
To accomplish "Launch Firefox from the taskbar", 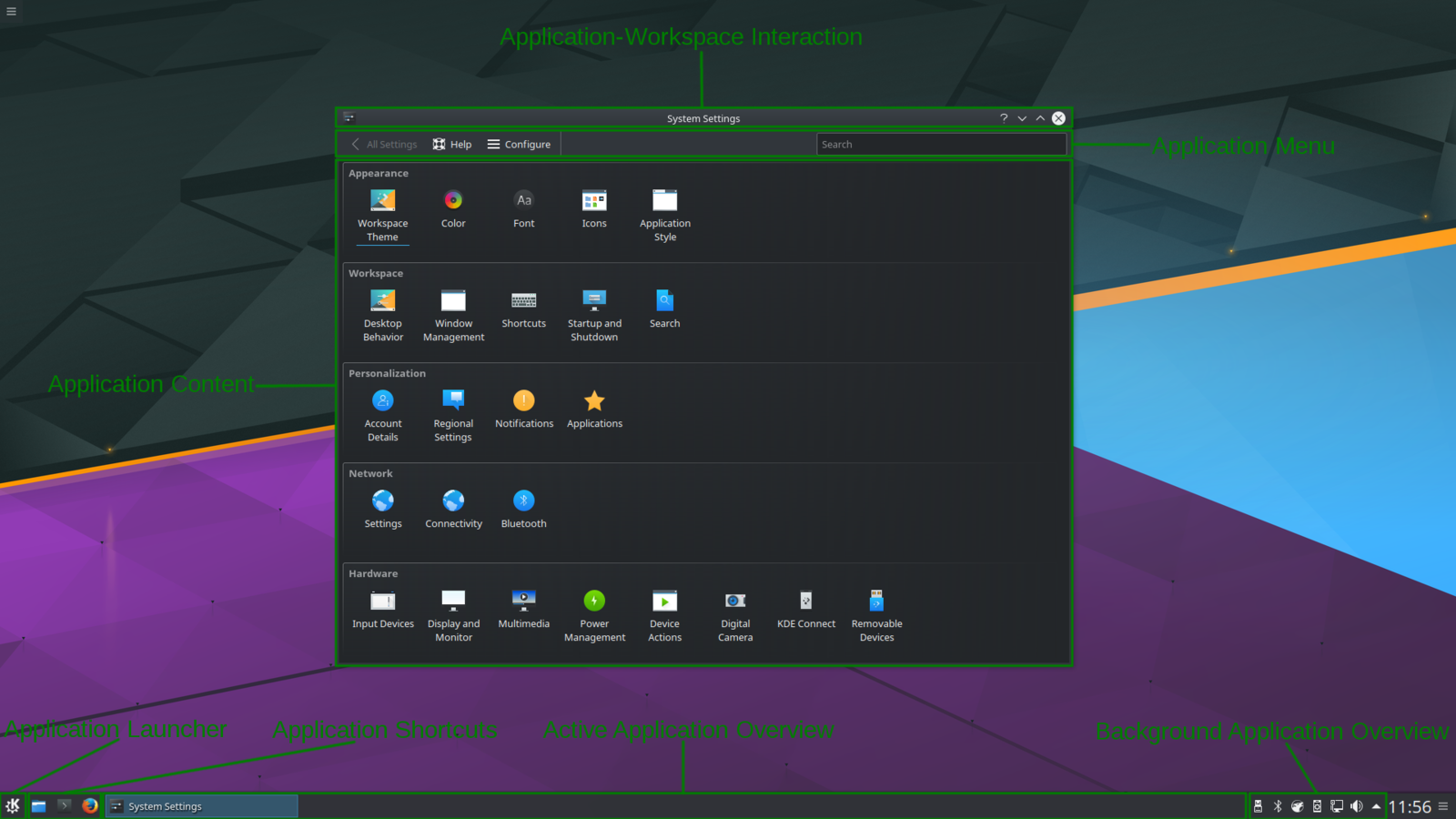I will coord(89,806).
